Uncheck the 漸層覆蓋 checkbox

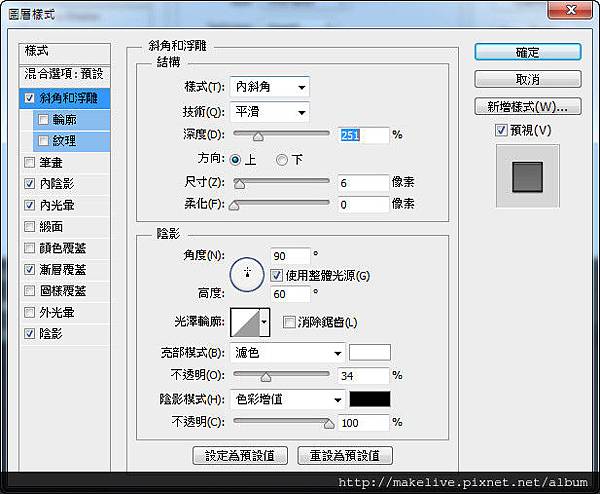(29, 269)
